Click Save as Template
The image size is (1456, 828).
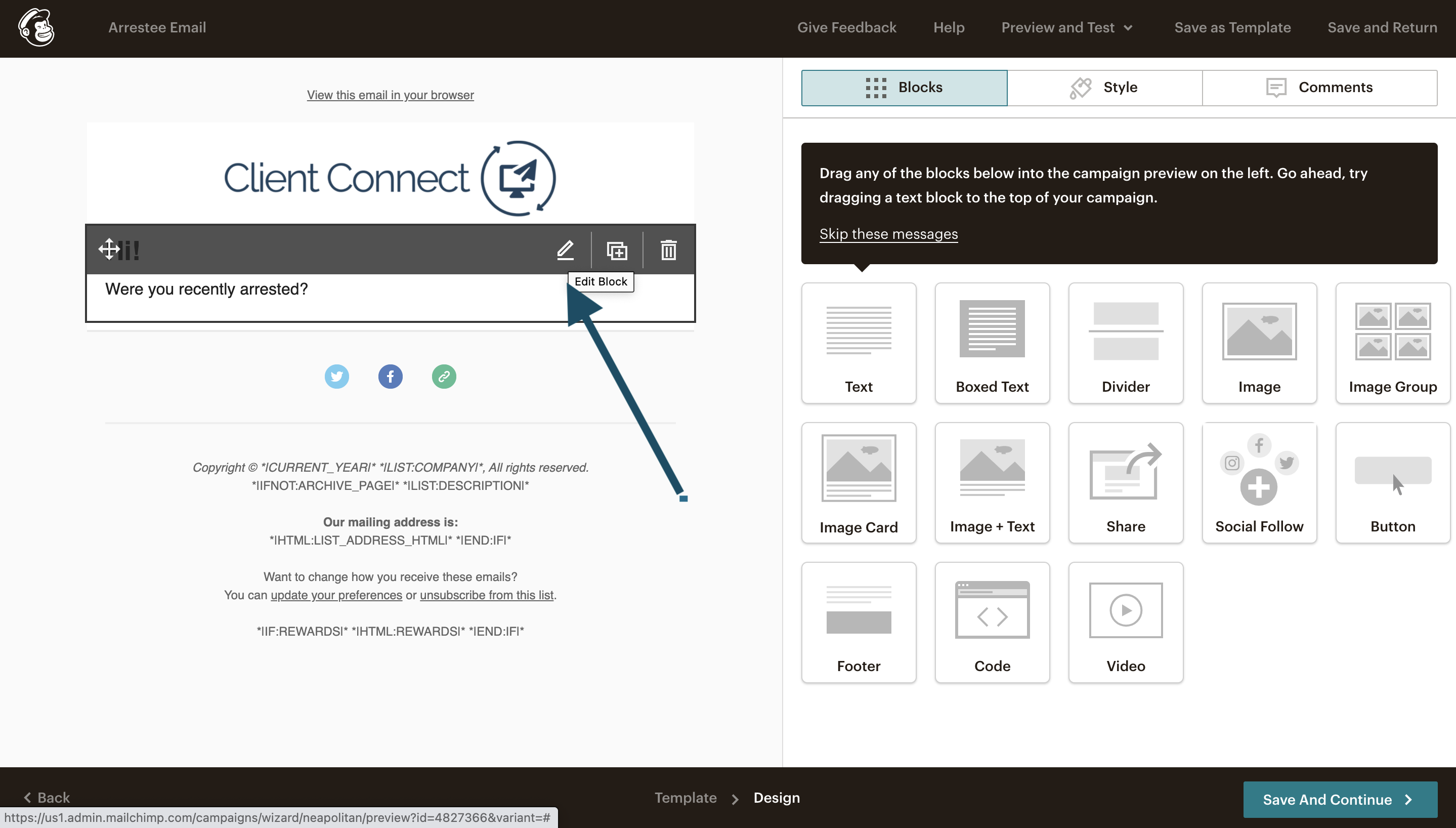(1232, 27)
